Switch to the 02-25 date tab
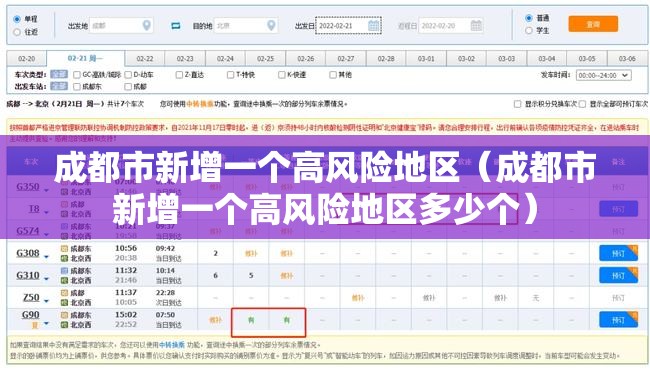 coord(265,58)
